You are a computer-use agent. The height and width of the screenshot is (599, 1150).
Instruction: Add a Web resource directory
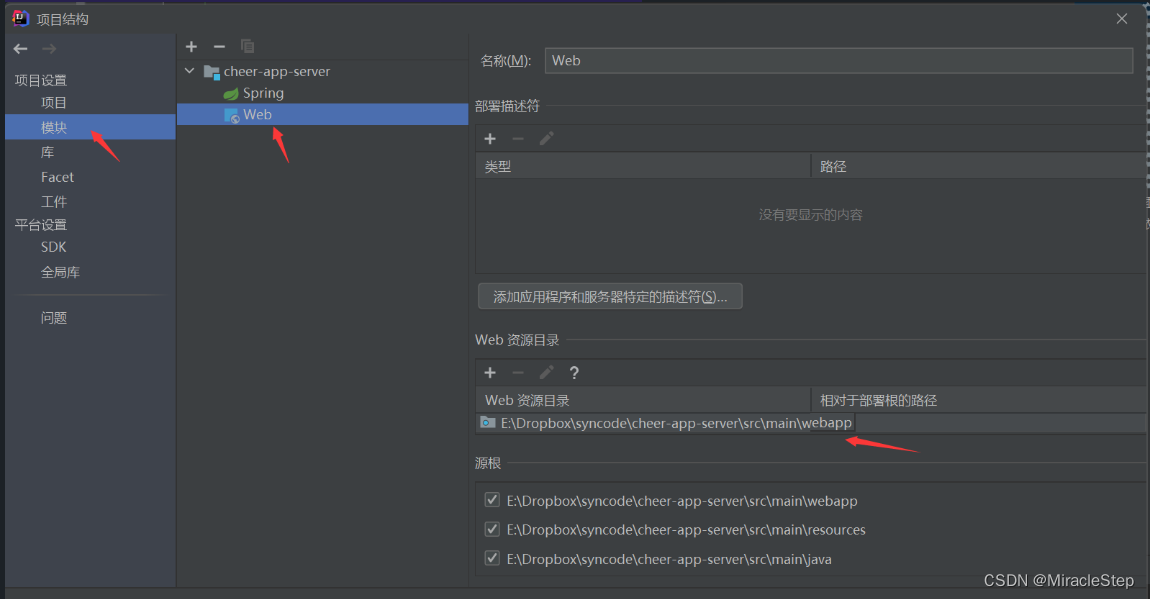490,372
